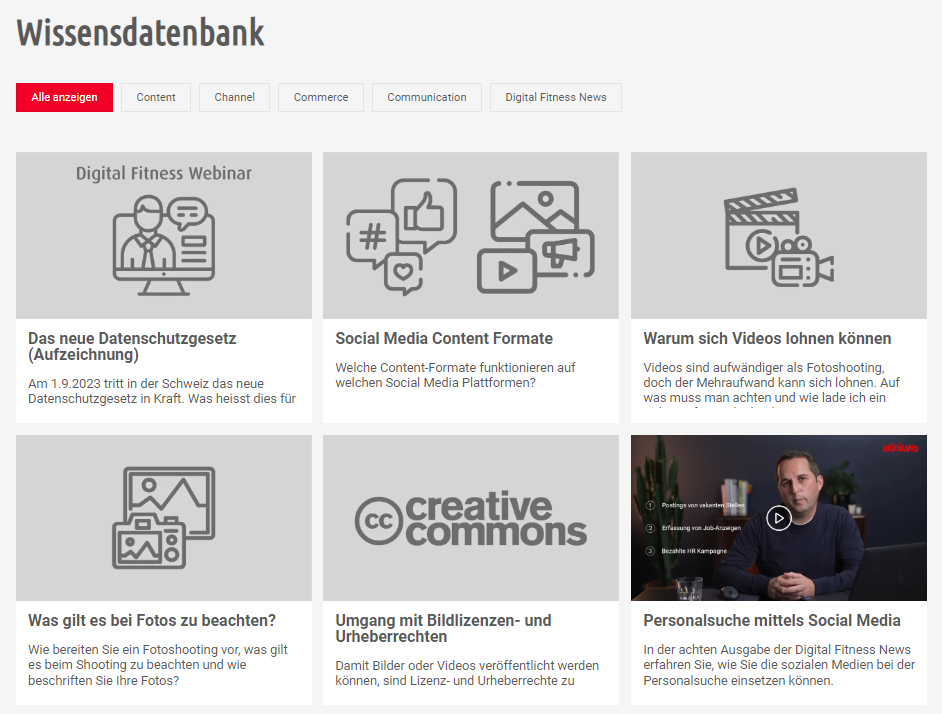
Task: Filter articles by Channel
Action: pos(234,97)
